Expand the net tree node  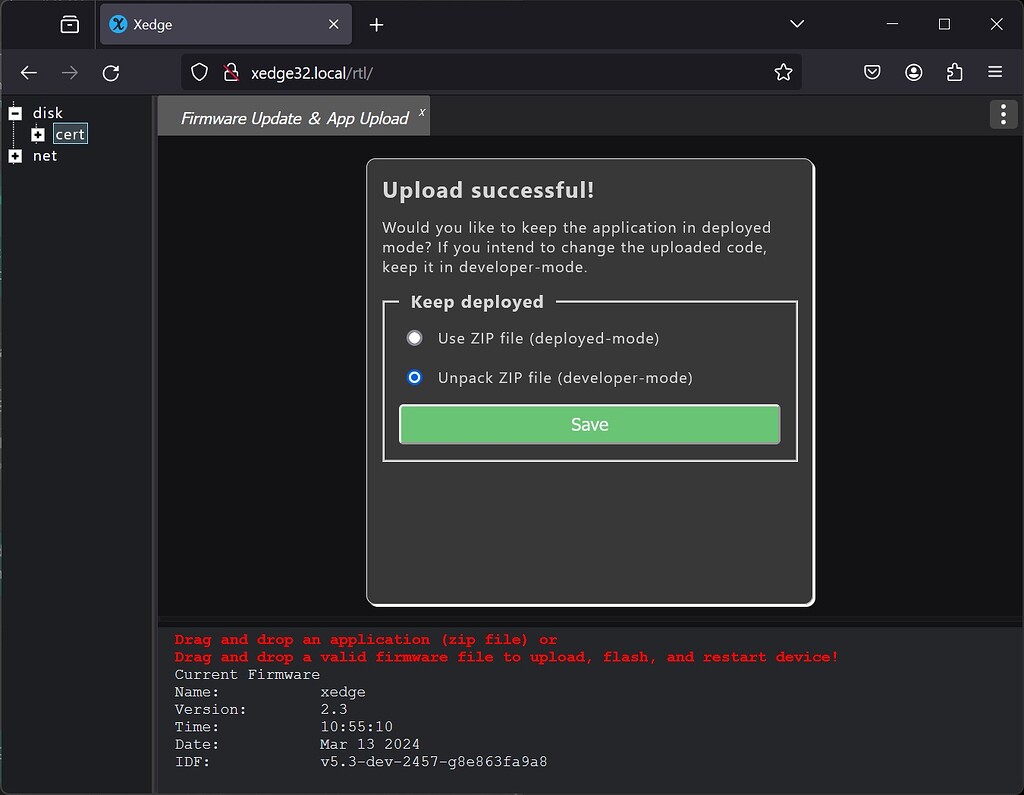click(16, 156)
